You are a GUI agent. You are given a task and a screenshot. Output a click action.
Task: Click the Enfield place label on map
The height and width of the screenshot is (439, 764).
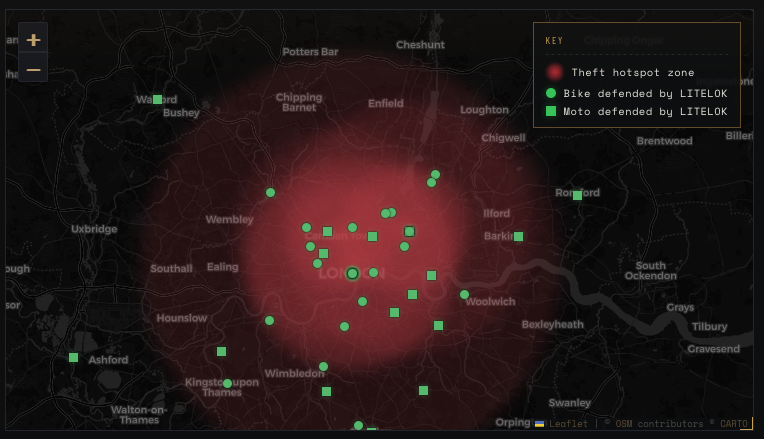[x=386, y=103]
